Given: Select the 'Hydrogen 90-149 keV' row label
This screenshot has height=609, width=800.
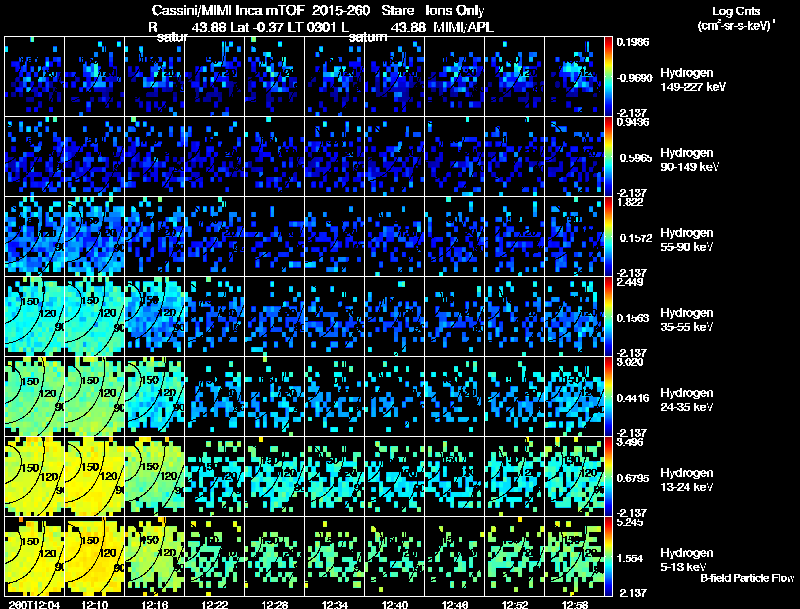Looking at the screenshot, I should click(689, 160).
